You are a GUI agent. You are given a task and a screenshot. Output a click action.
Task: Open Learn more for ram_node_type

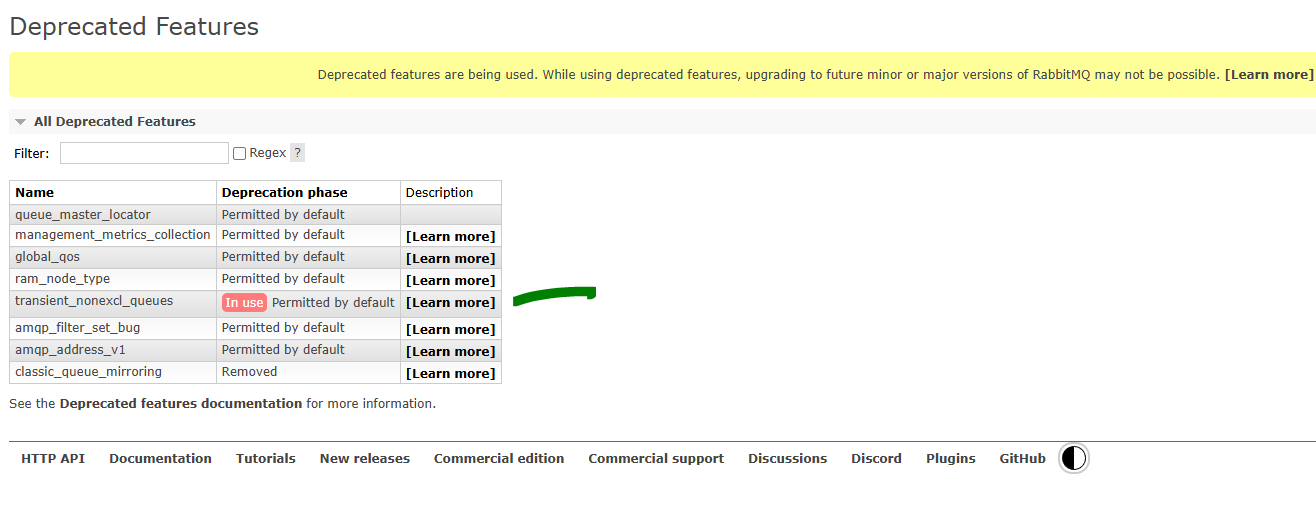(450, 280)
